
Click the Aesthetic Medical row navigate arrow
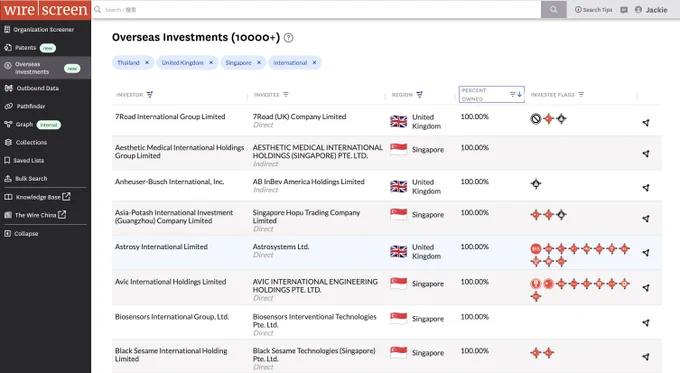(x=646, y=154)
